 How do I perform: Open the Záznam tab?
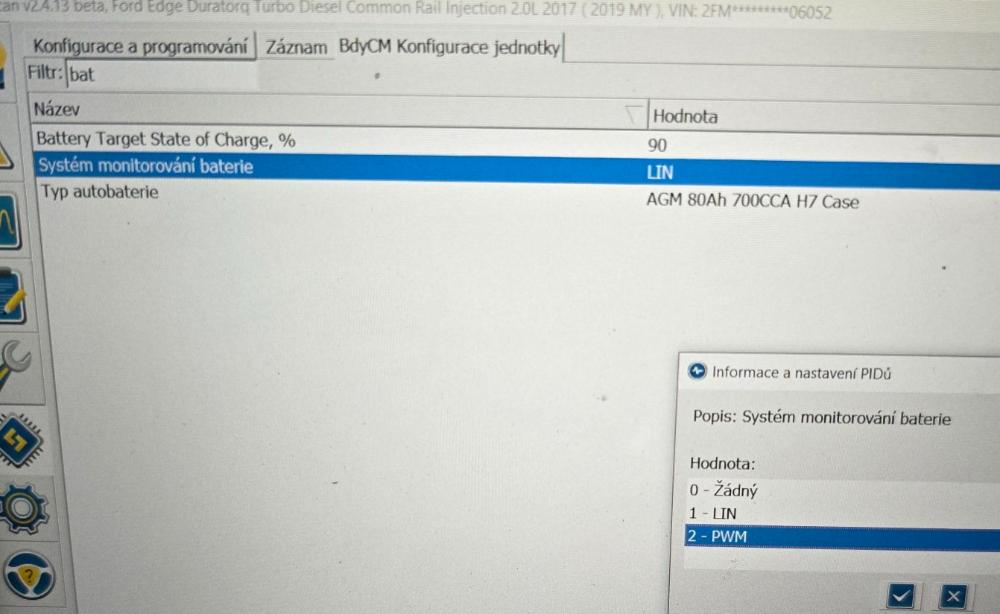click(x=296, y=48)
